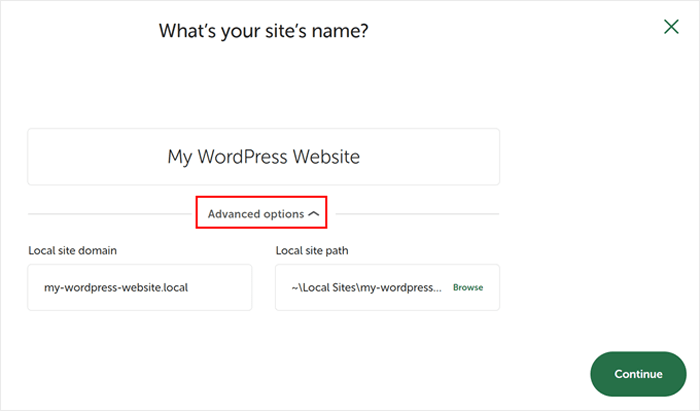Focus the site name input field
This screenshot has width=700, height=411.
coord(263,157)
